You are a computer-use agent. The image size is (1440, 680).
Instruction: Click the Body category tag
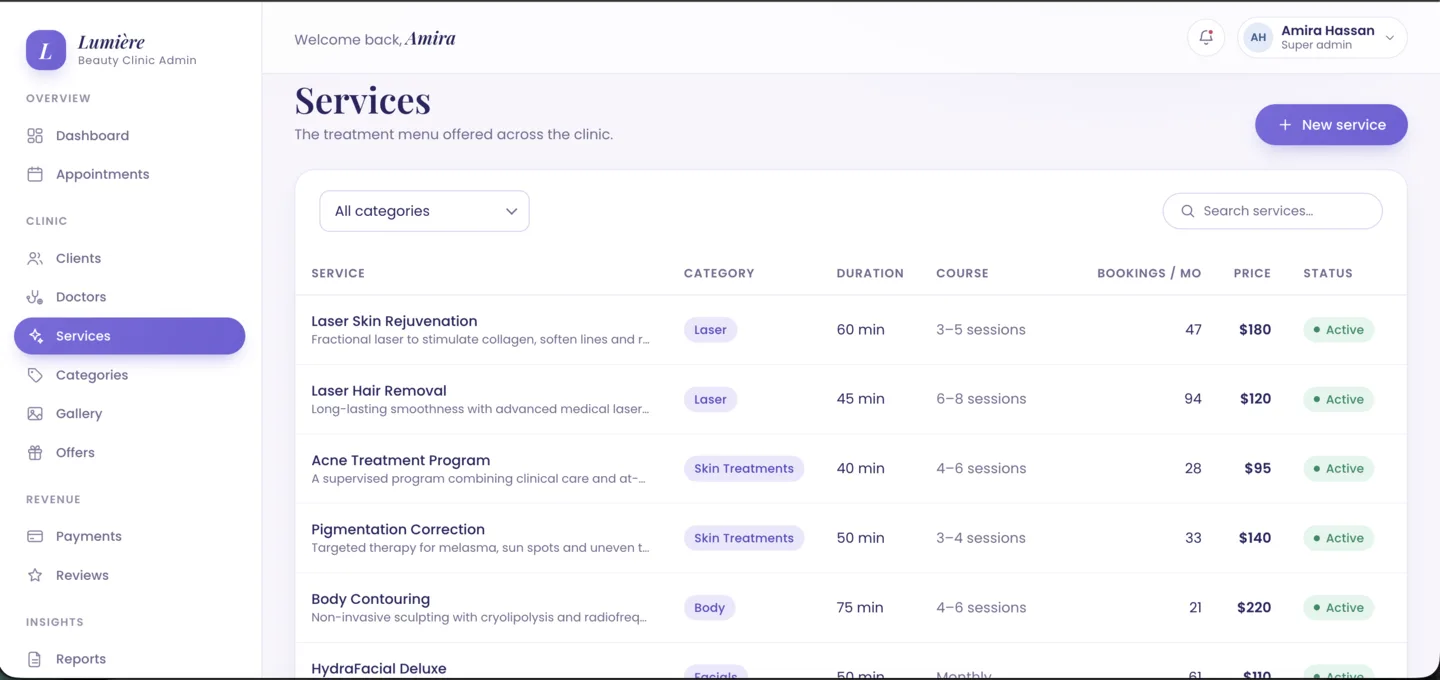709,607
